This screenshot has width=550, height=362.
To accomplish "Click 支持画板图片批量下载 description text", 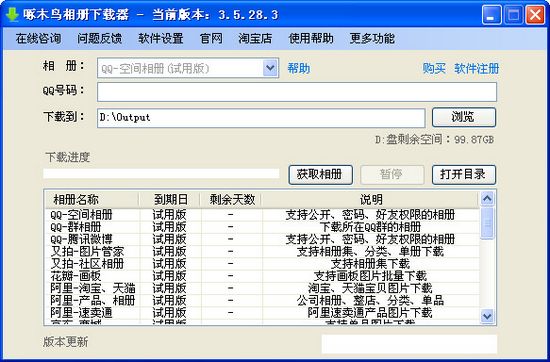I will pos(370,276).
